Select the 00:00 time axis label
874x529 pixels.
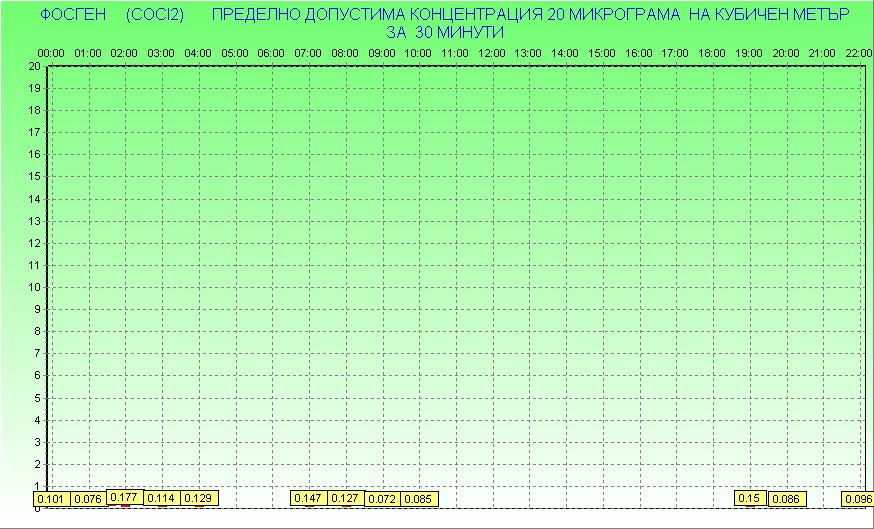tap(51, 53)
